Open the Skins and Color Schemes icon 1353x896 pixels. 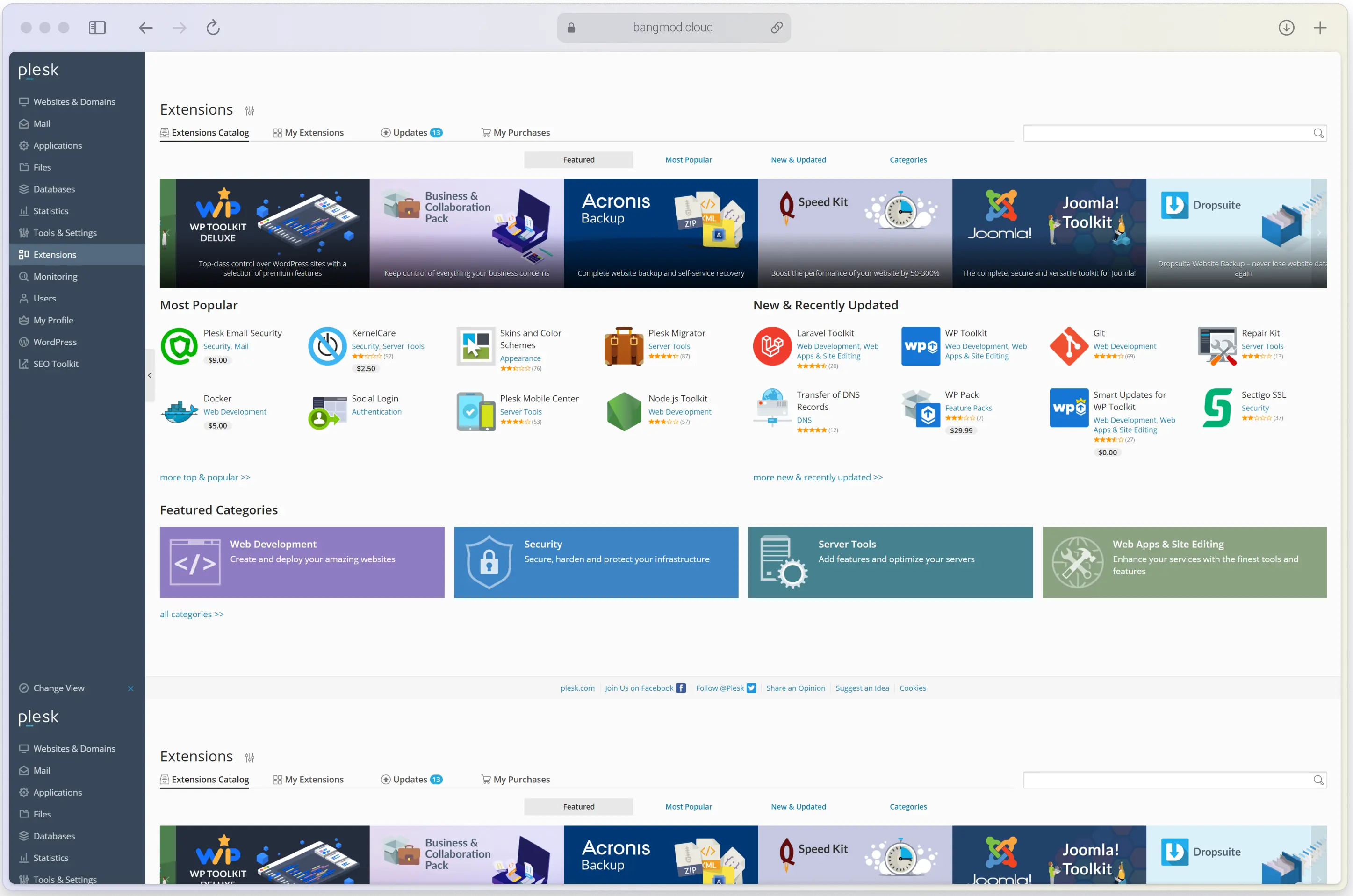(x=475, y=346)
